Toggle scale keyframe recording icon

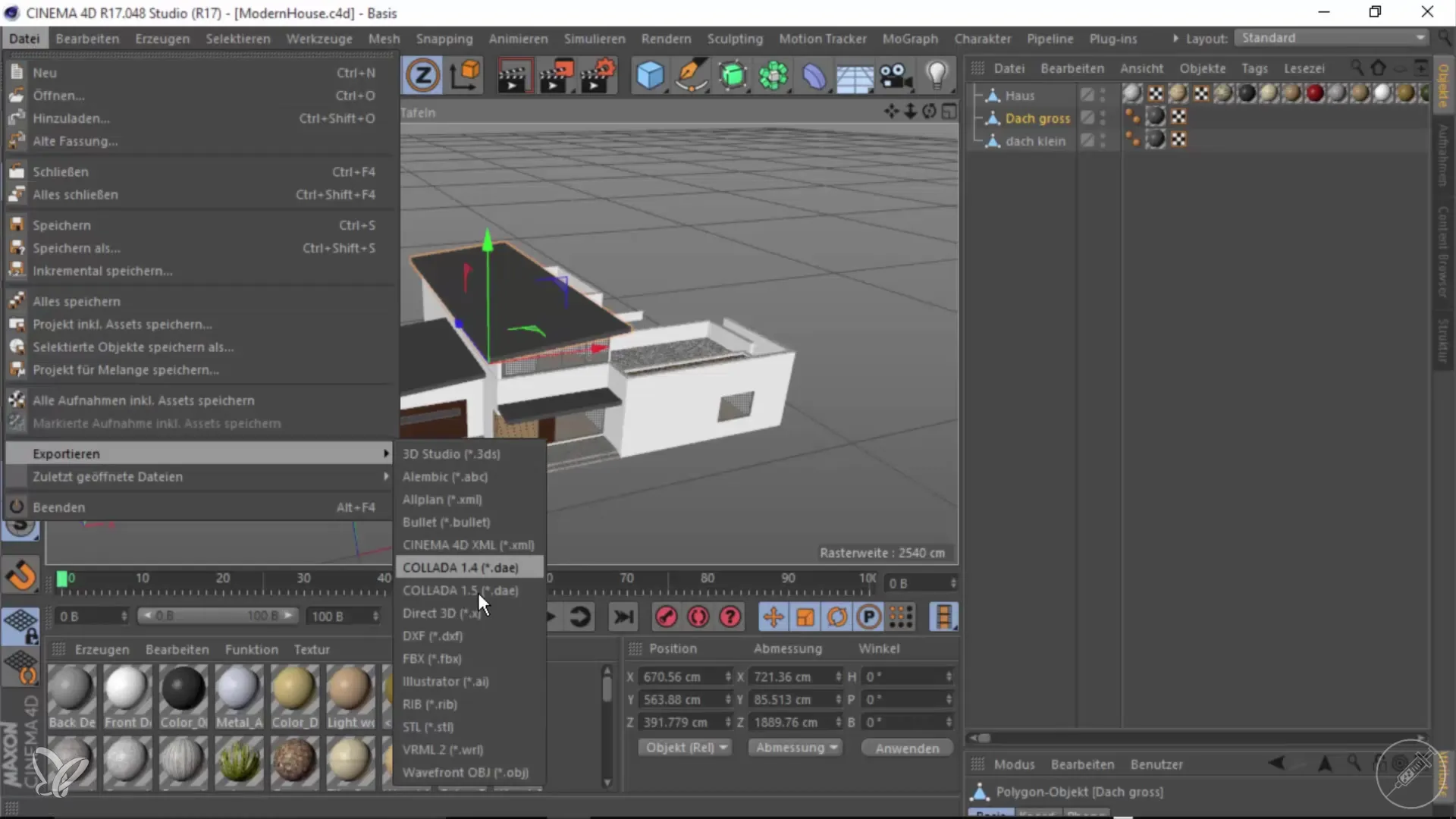click(x=805, y=617)
